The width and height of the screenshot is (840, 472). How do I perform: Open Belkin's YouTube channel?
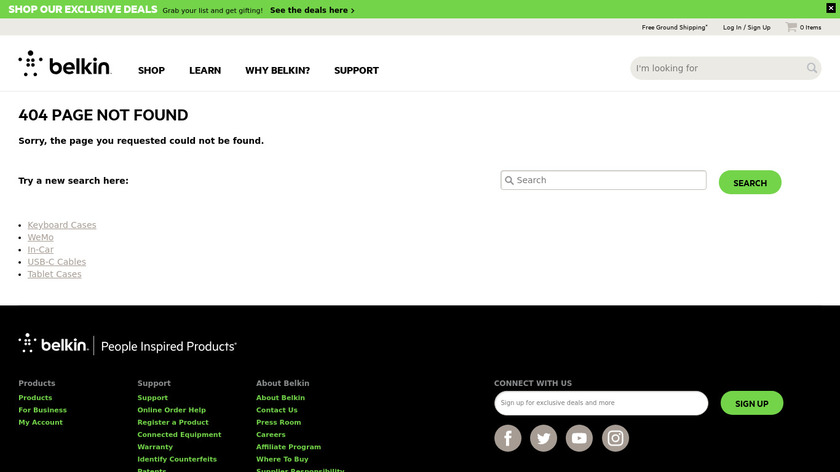[x=579, y=438]
